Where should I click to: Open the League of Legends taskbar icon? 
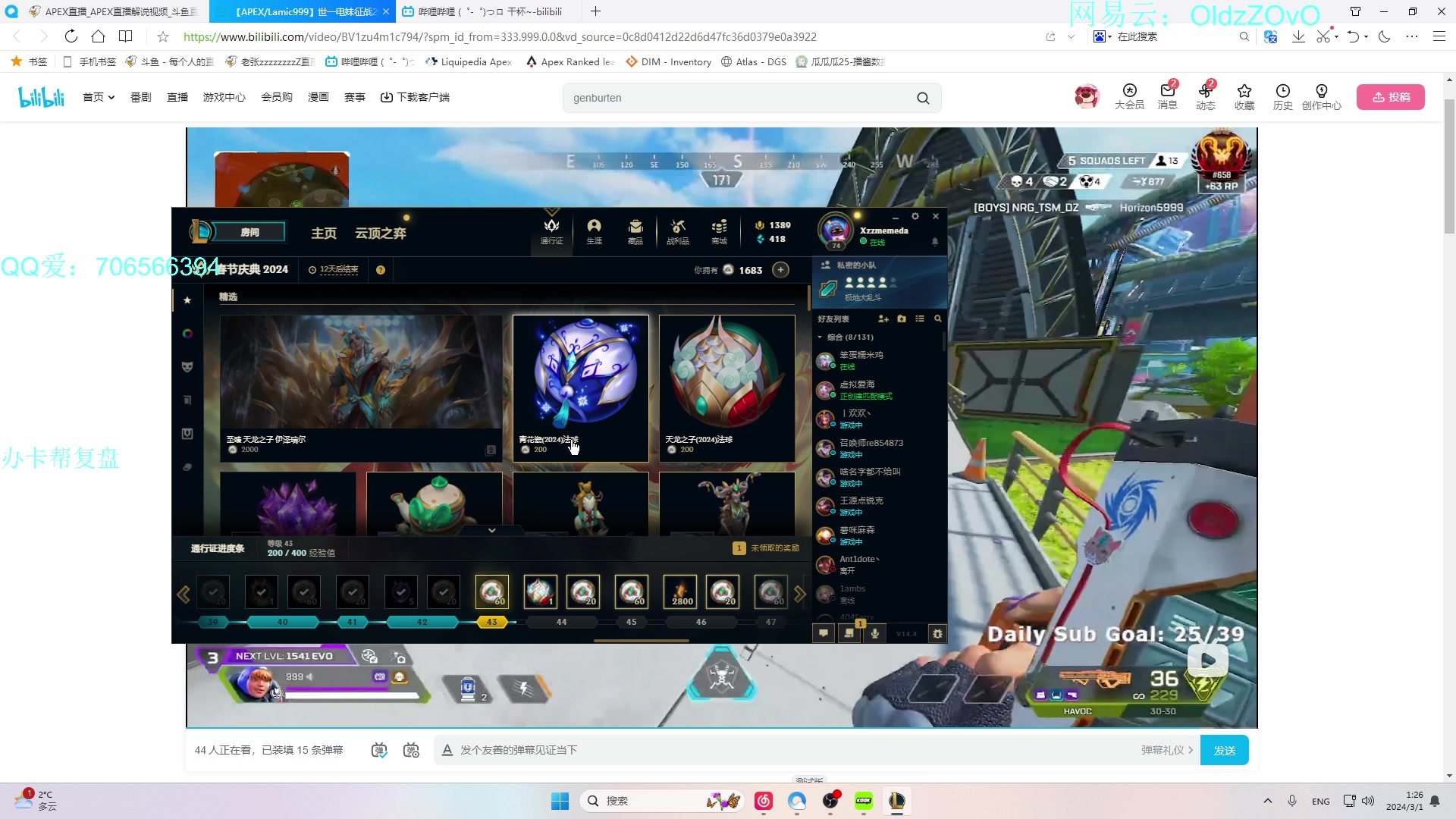point(896,801)
